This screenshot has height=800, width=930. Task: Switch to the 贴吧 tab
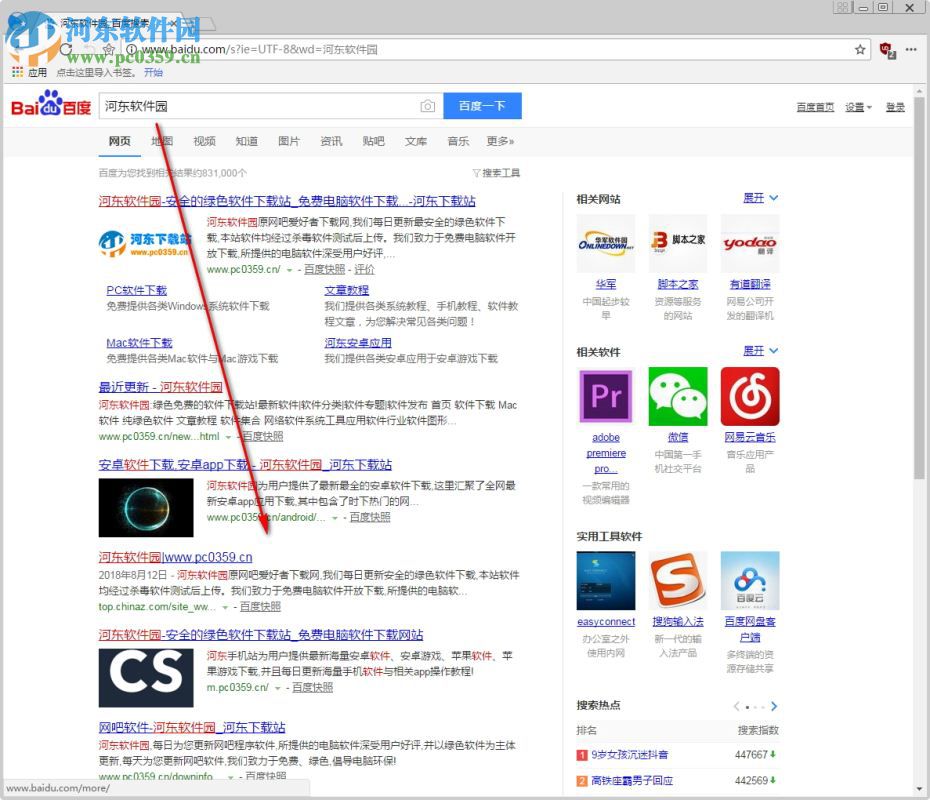(373, 141)
